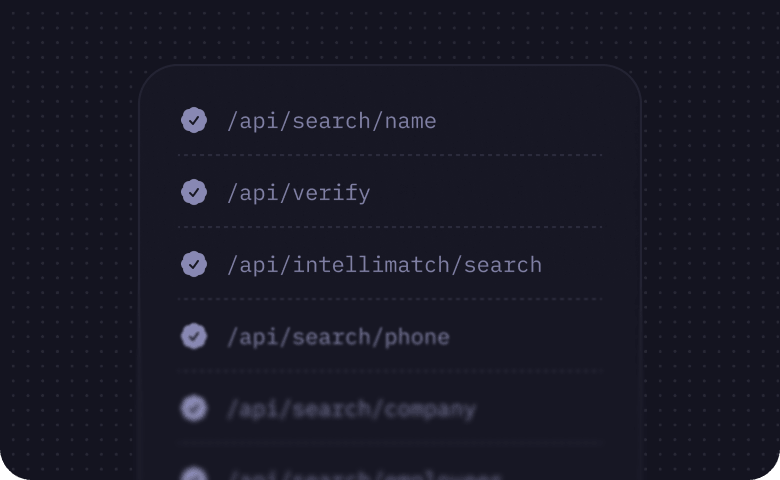Click the dotted background left of the card
This screenshot has width=780, height=480.
pyautogui.click(x=70, y=250)
